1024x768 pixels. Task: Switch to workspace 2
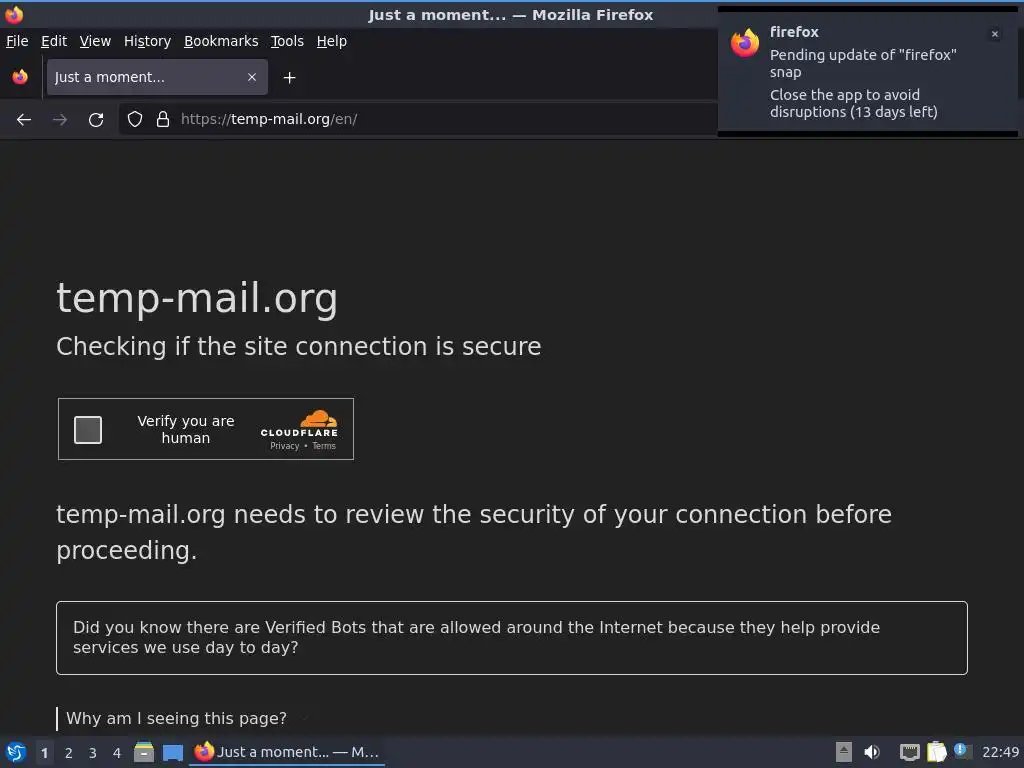click(x=69, y=753)
